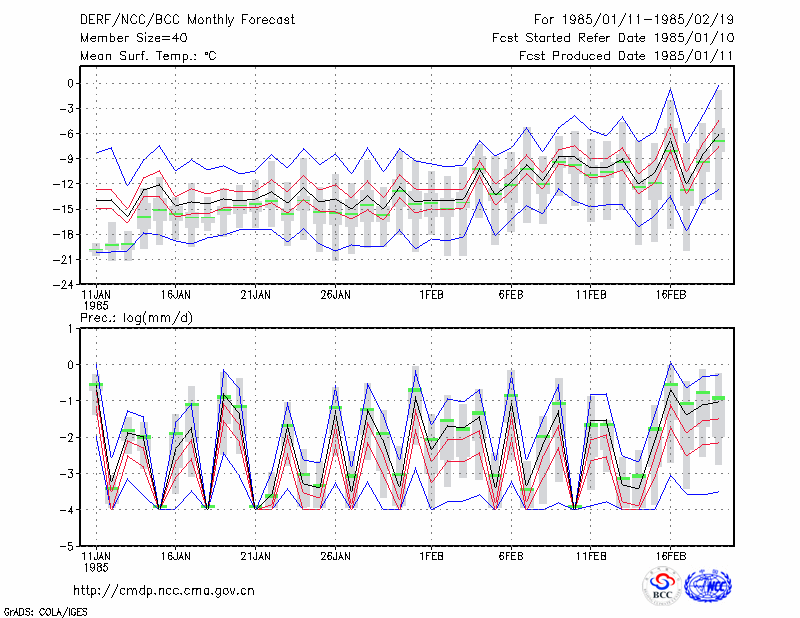The width and height of the screenshot is (800, 618).
Task: Click the 0 label on temperature y-axis
Action: click(x=70, y=84)
